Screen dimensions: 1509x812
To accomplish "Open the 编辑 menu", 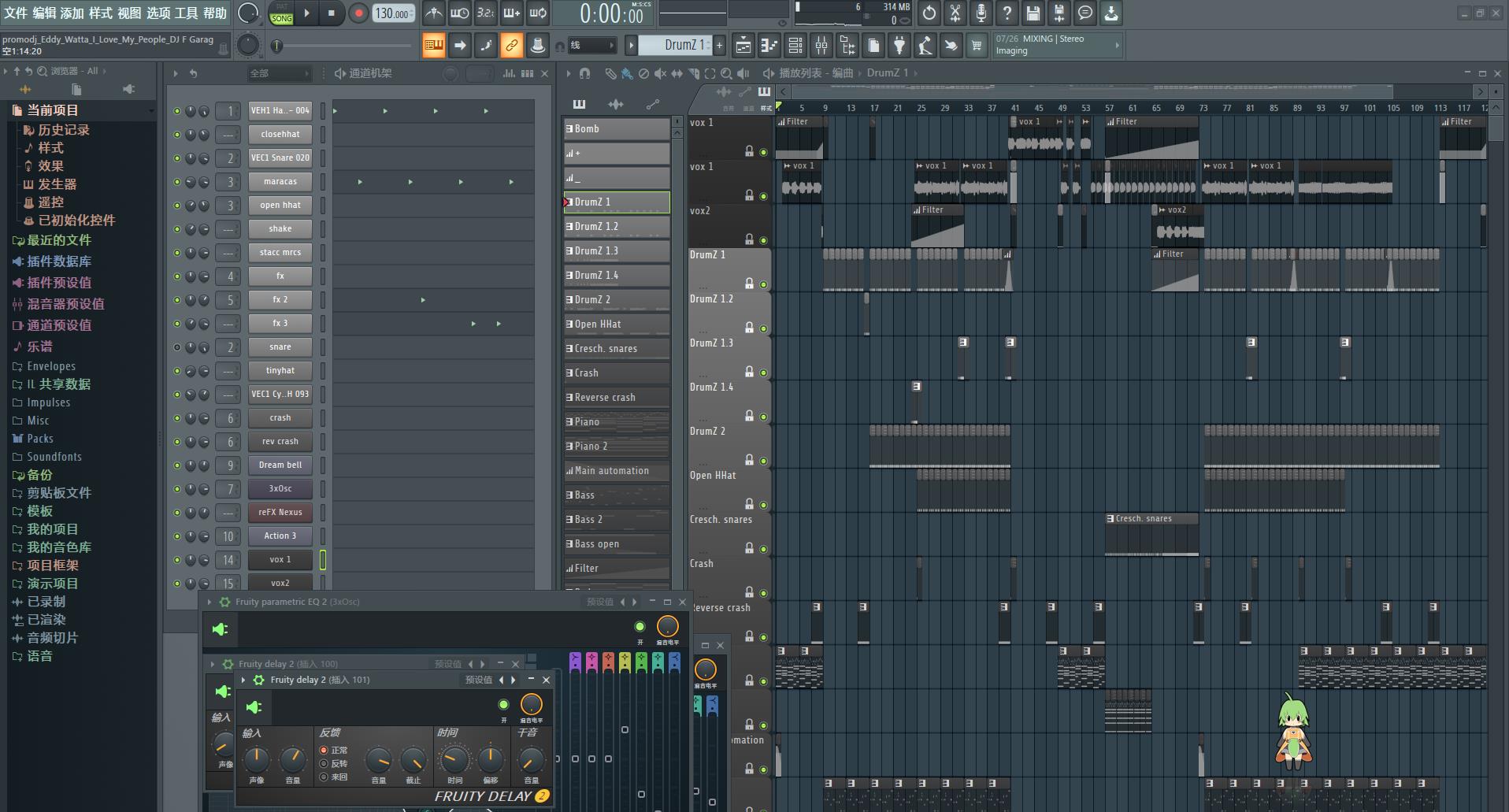I will click(x=44, y=13).
